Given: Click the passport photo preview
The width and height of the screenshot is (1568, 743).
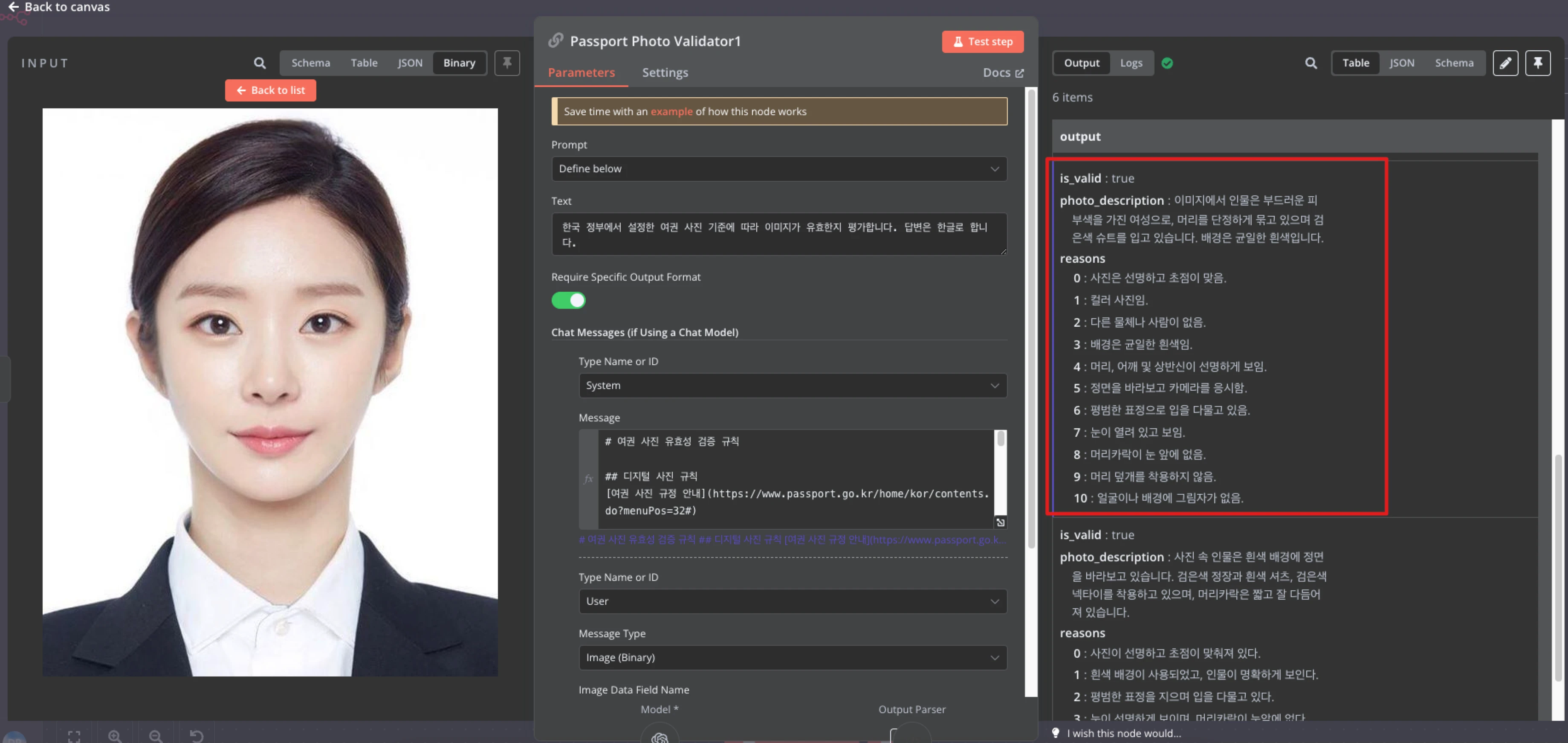Looking at the screenshot, I should coord(270,392).
